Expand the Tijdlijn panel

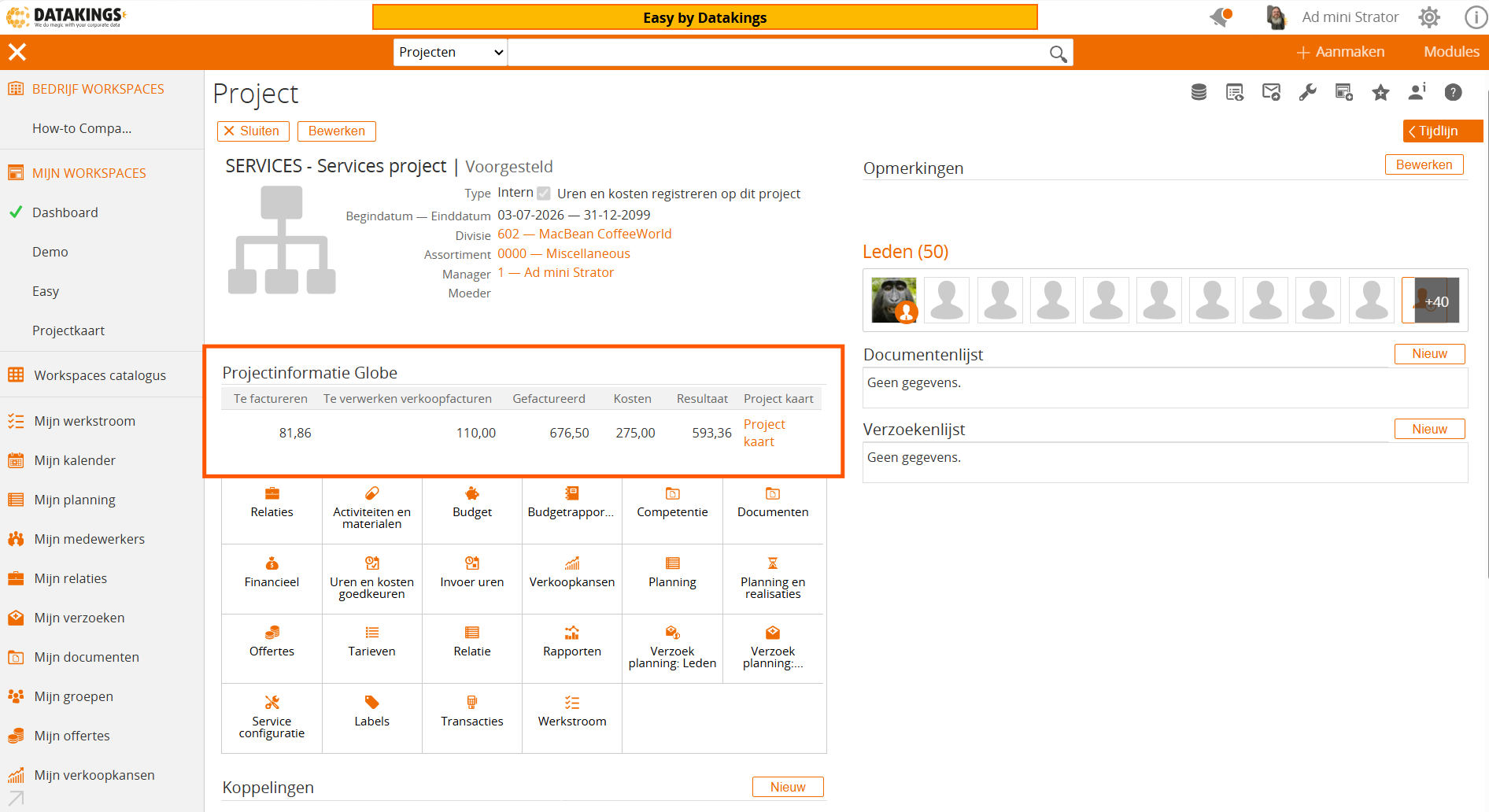1443,131
